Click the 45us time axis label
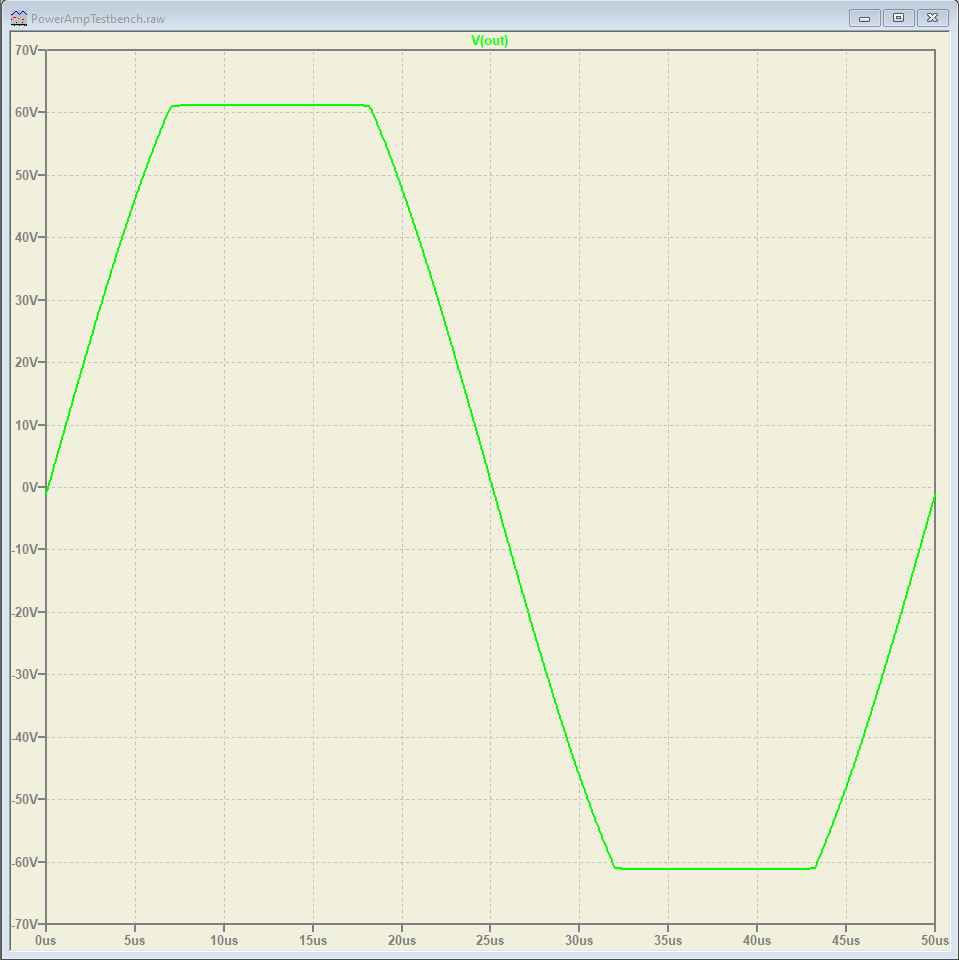Screen dimensions: 959x960 [846, 940]
